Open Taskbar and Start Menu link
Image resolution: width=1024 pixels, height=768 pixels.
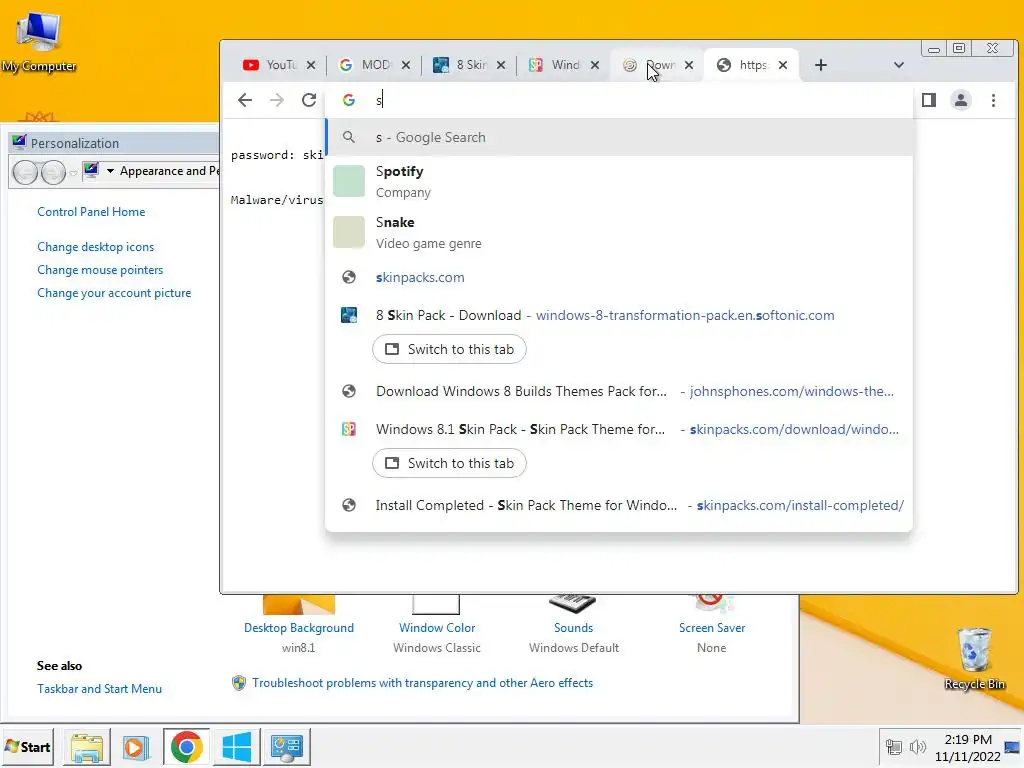point(99,688)
